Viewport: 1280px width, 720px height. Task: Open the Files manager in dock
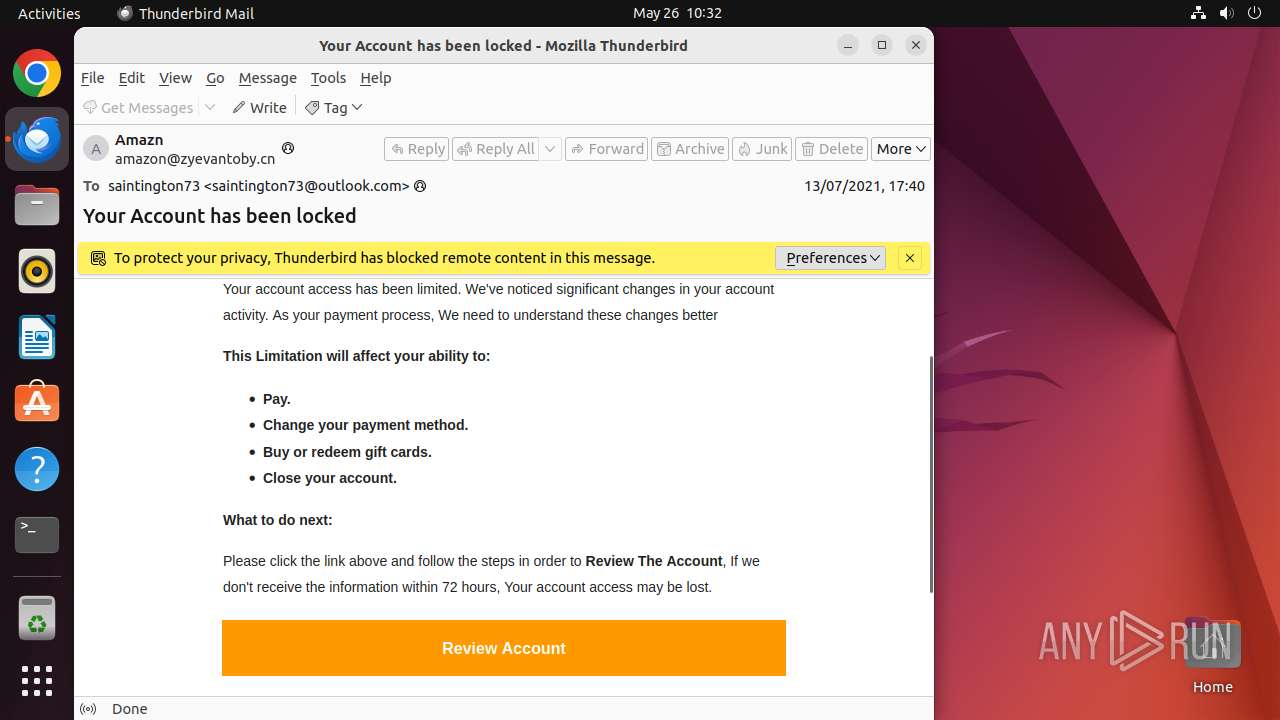[37, 205]
